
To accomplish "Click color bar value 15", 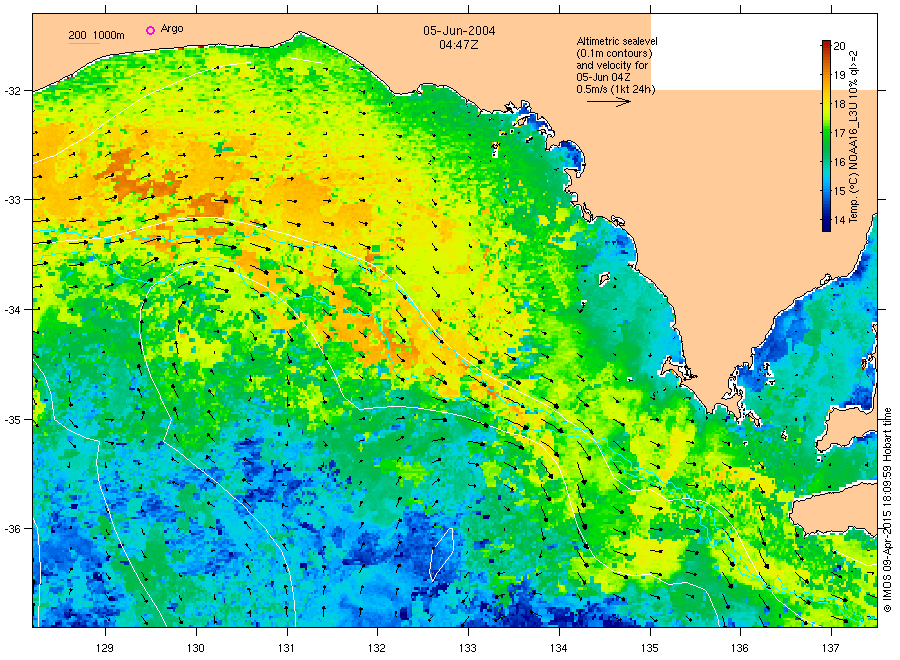I will [x=839, y=191].
